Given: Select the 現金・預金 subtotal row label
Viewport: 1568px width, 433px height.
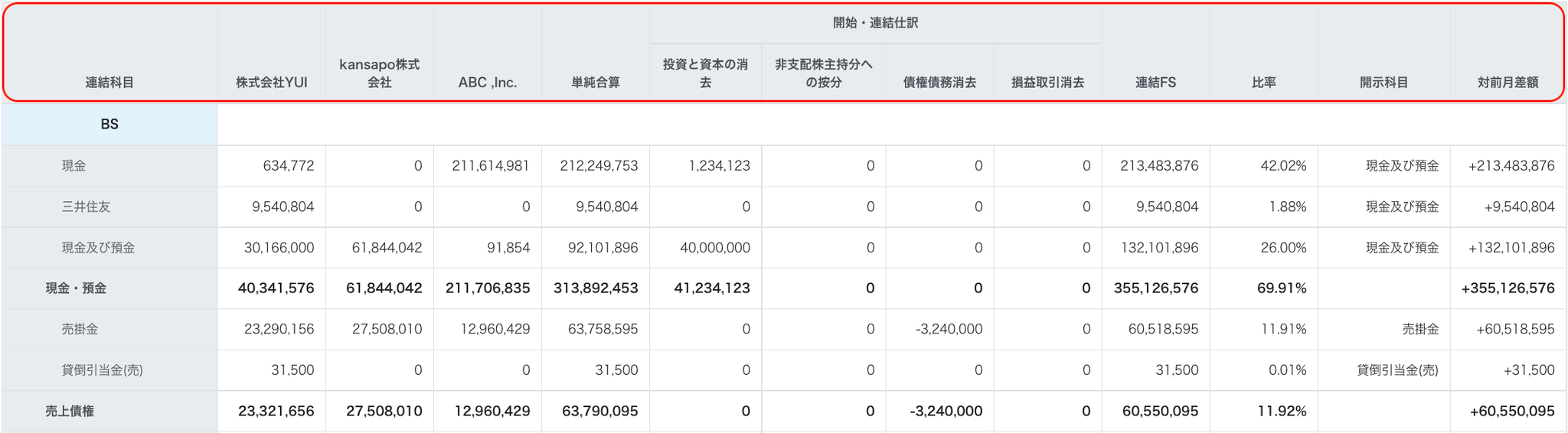Looking at the screenshot, I should point(76,288).
